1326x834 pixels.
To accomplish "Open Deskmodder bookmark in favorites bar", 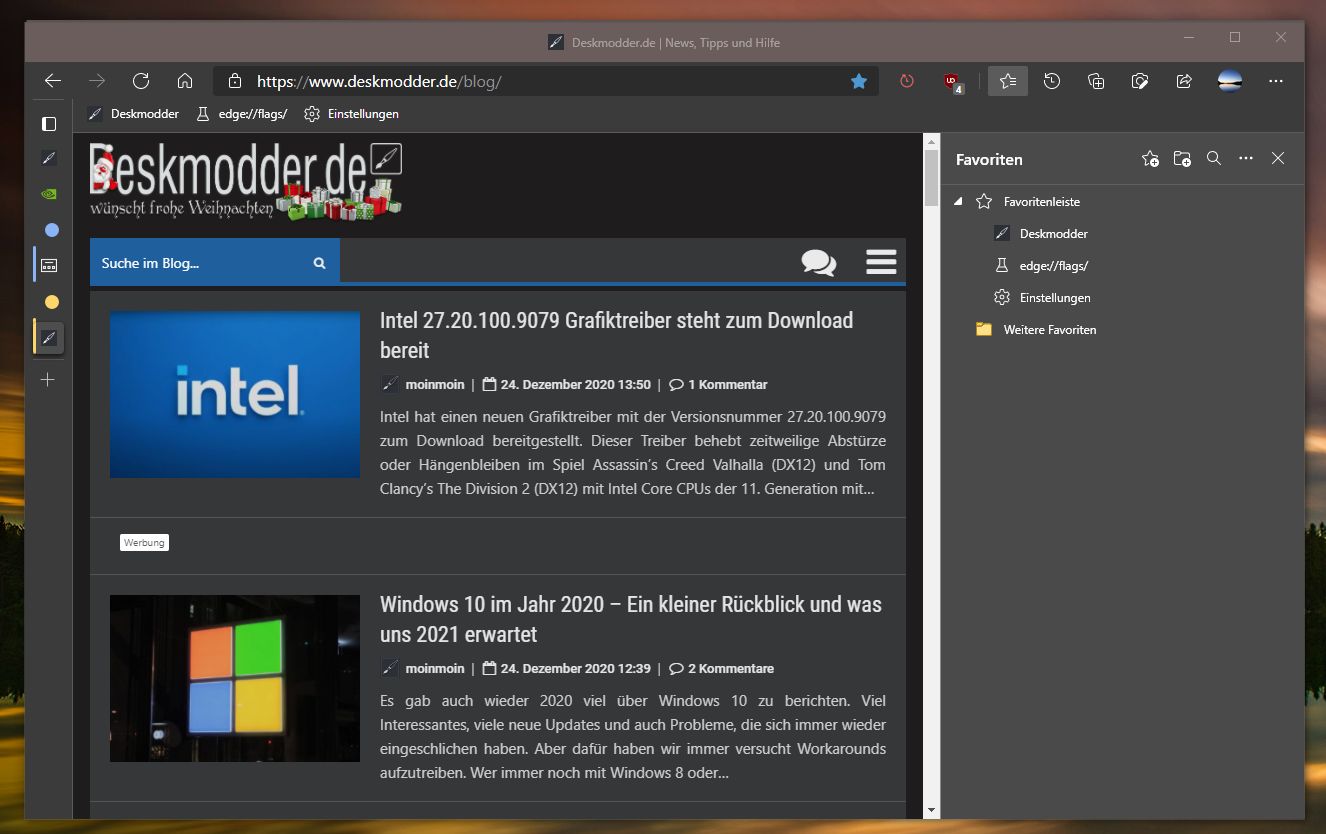I will [x=133, y=114].
